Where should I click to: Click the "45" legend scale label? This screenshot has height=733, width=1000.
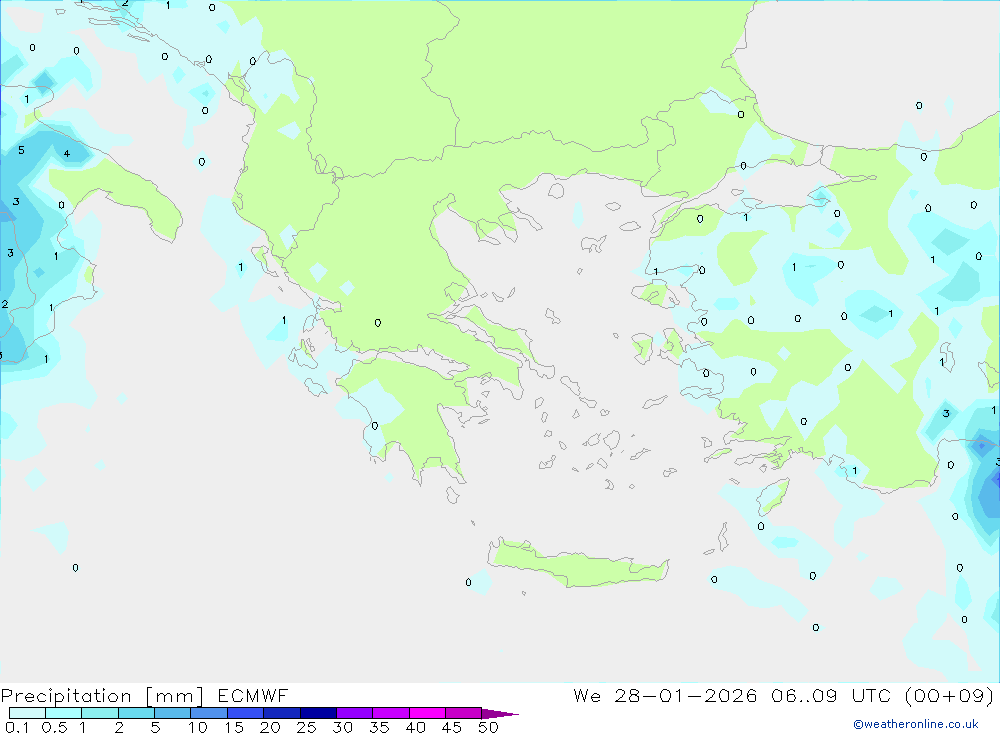click(x=452, y=727)
